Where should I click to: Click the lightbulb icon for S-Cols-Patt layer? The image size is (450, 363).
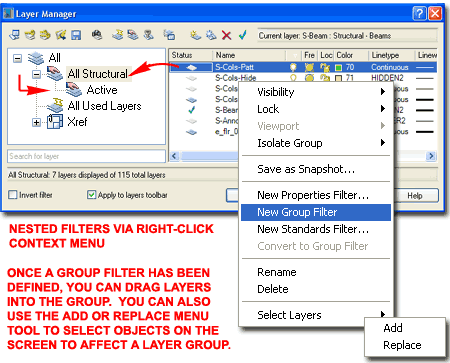pos(293,67)
